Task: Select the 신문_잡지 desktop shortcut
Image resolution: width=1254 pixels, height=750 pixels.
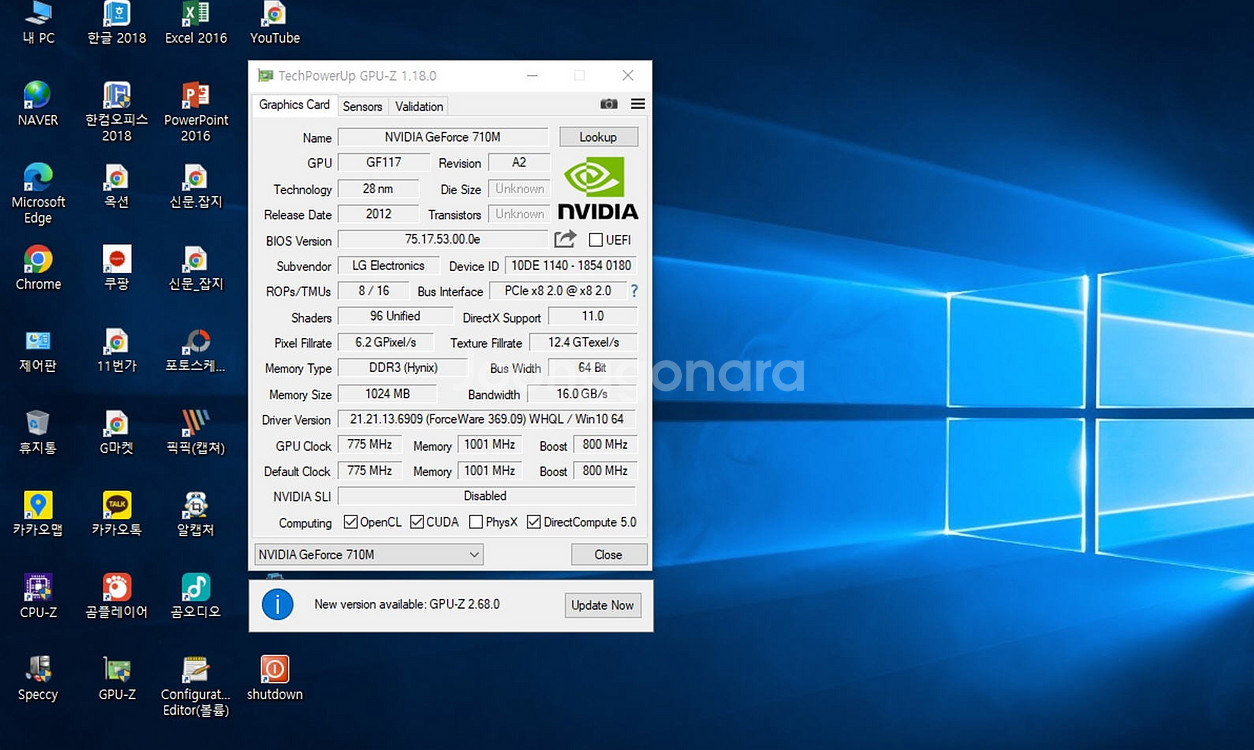Action: [196, 268]
